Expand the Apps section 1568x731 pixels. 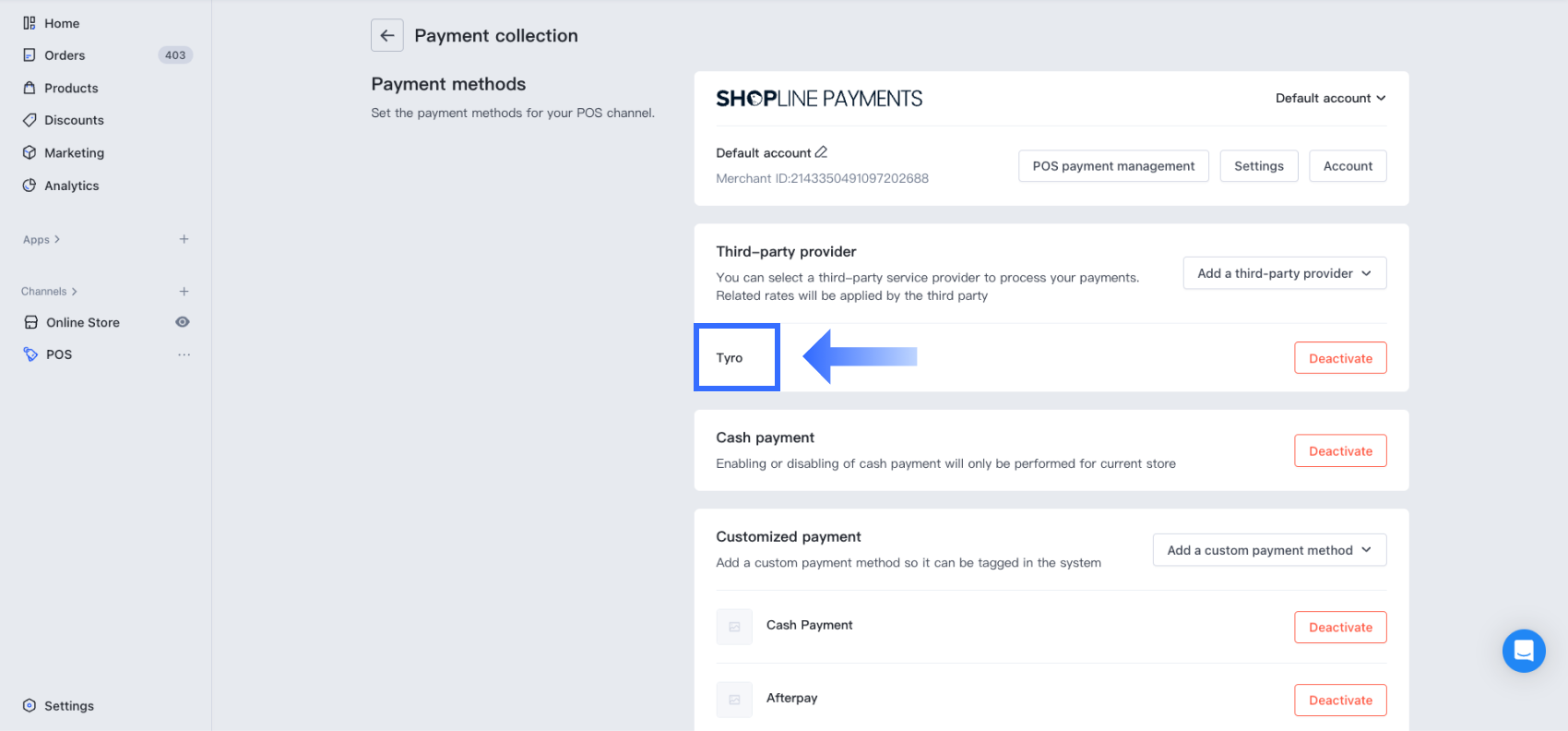[x=42, y=240]
